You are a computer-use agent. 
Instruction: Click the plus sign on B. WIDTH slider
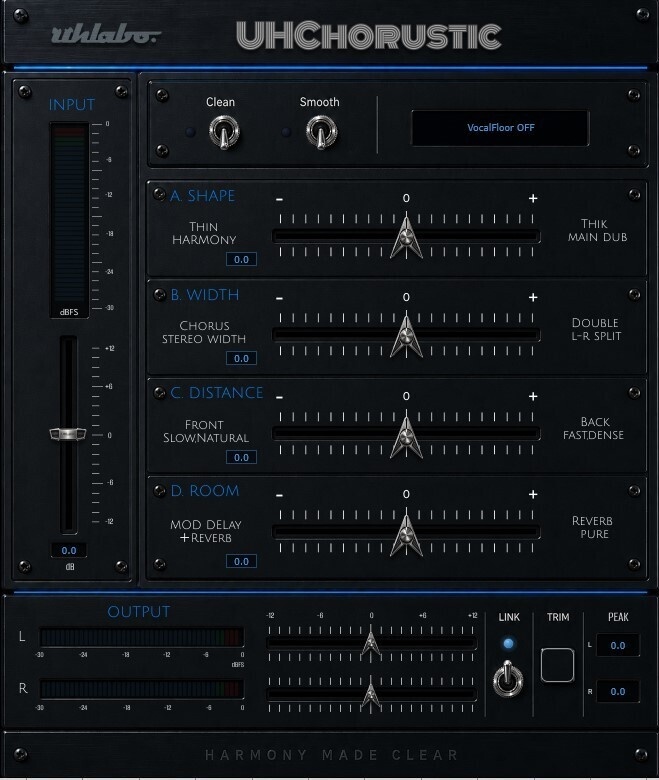pos(533,297)
